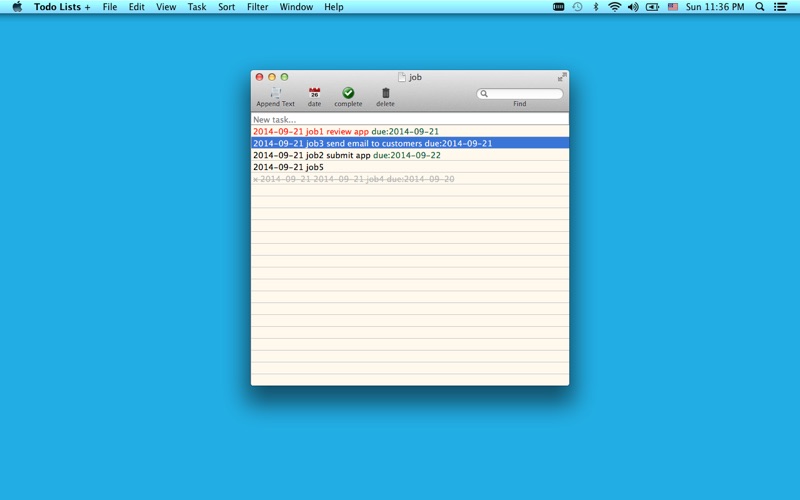Image resolution: width=800 pixels, height=500 pixels.
Task: Click the Sun 11:36 PM clock
Action: tap(715, 7)
